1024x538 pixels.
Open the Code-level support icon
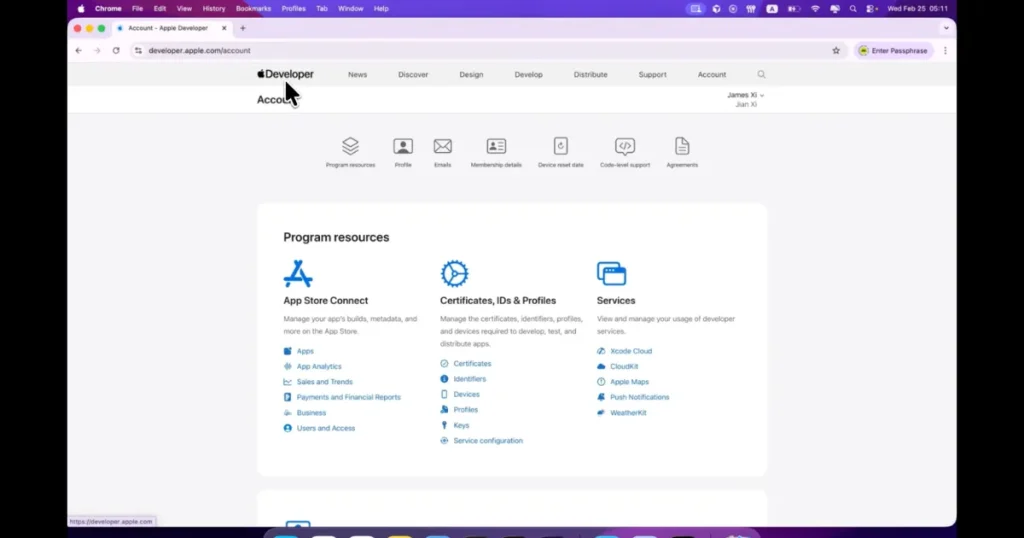click(x=625, y=146)
